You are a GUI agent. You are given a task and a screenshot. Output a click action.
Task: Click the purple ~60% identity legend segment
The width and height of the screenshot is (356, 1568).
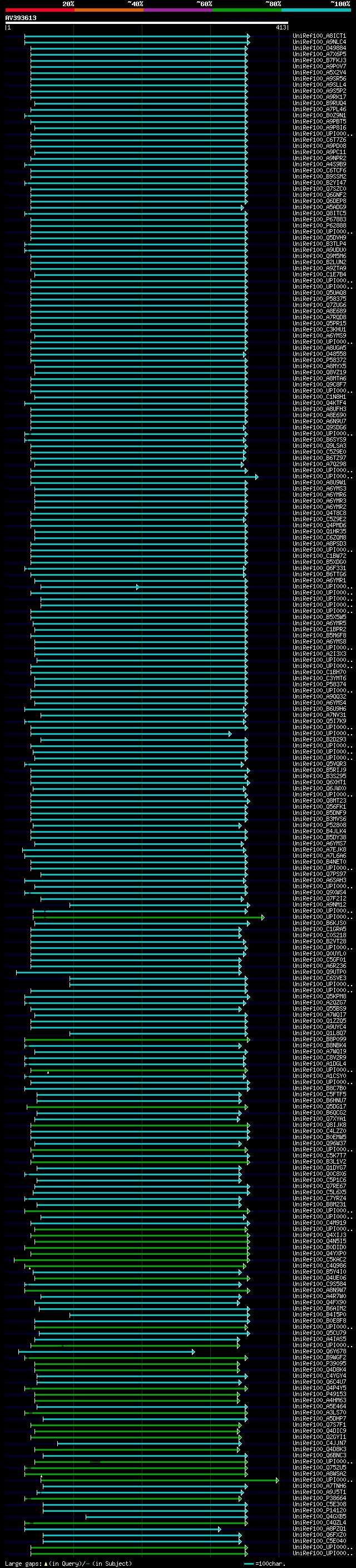coord(177,10)
